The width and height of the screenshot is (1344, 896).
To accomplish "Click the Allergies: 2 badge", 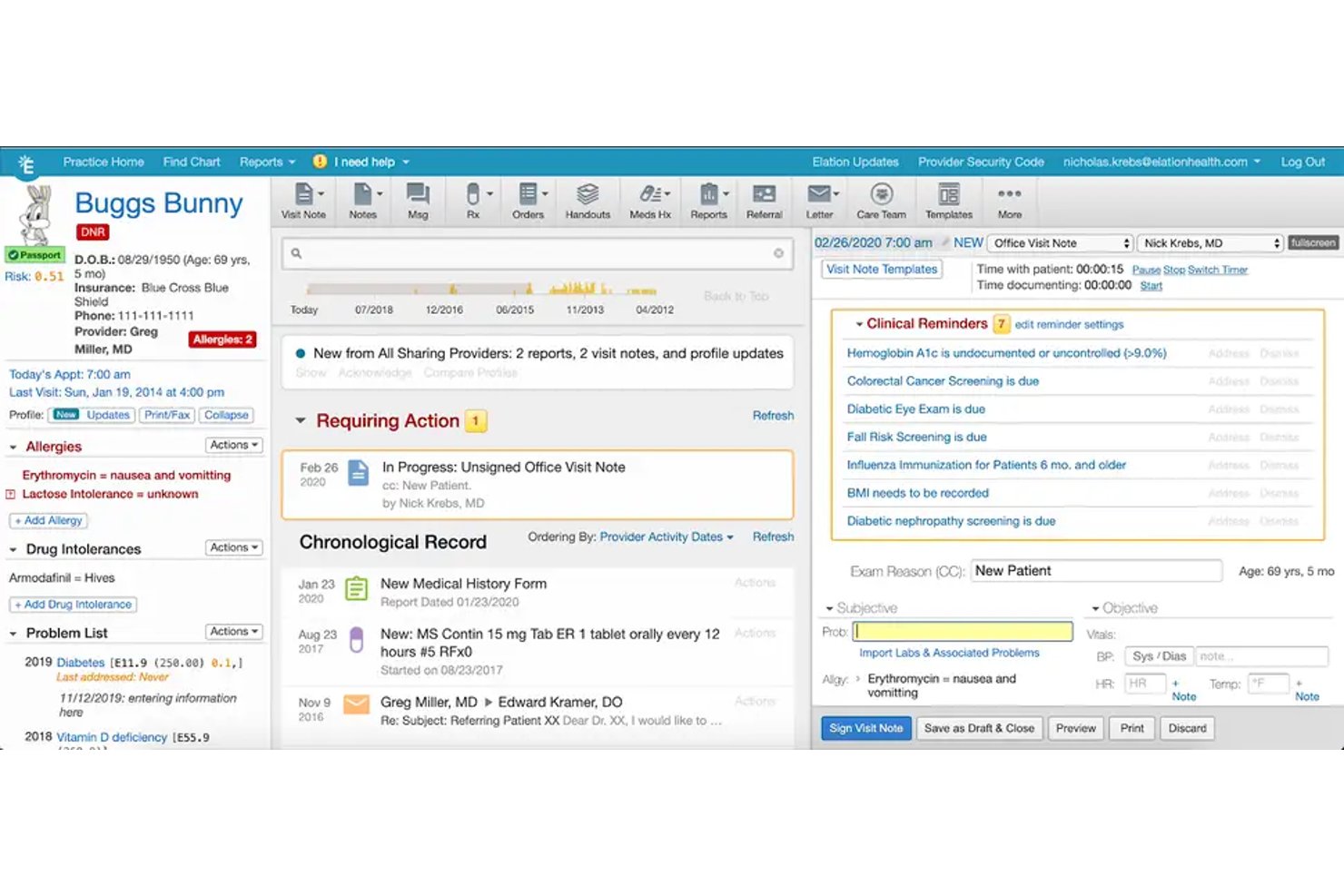I will click(x=222, y=340).
